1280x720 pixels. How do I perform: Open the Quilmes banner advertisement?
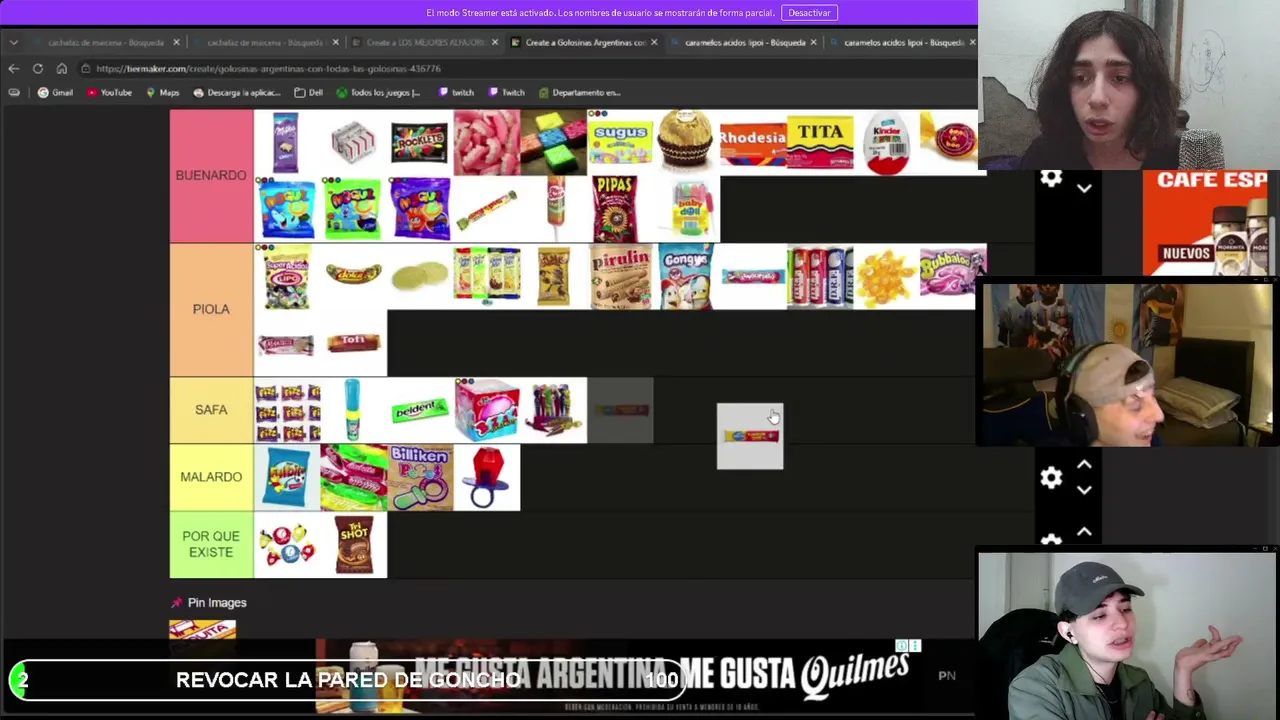pos(618,677)
